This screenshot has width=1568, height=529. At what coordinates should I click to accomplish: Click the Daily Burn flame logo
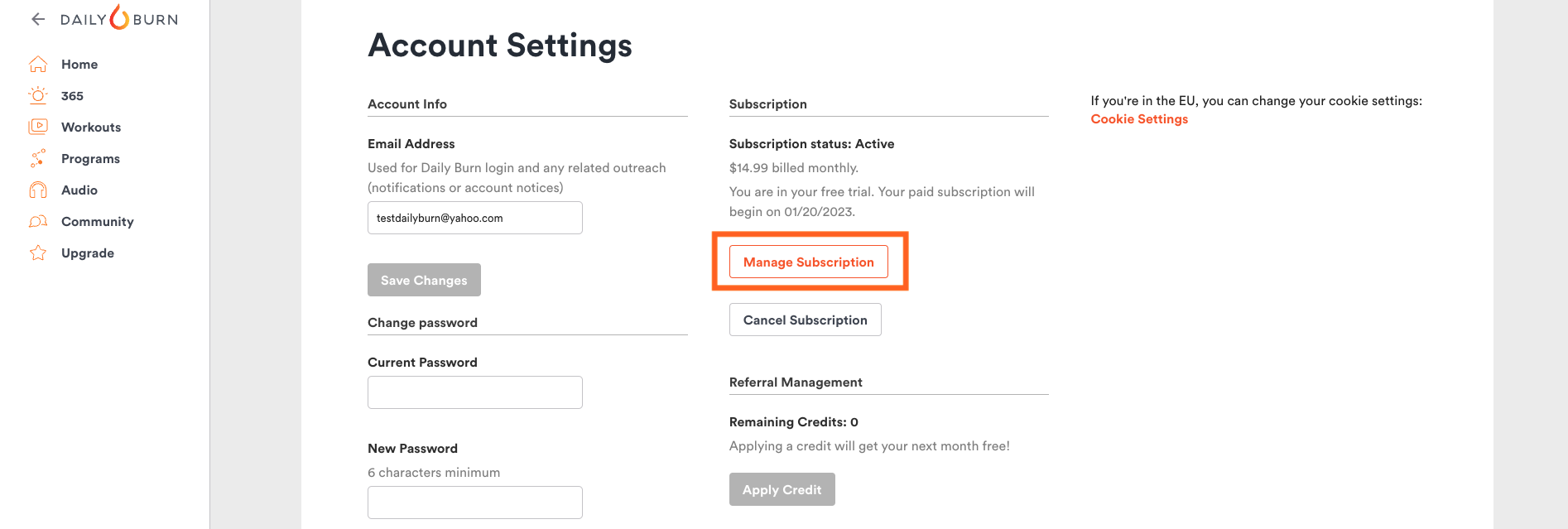119,17
